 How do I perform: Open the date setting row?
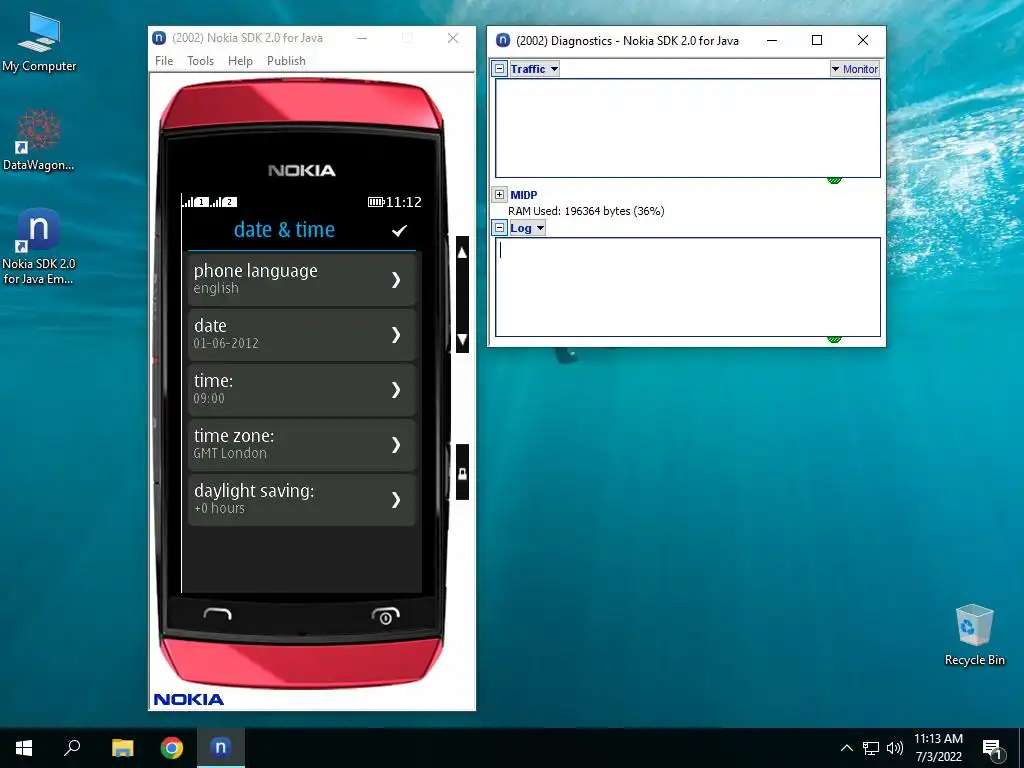302,334
